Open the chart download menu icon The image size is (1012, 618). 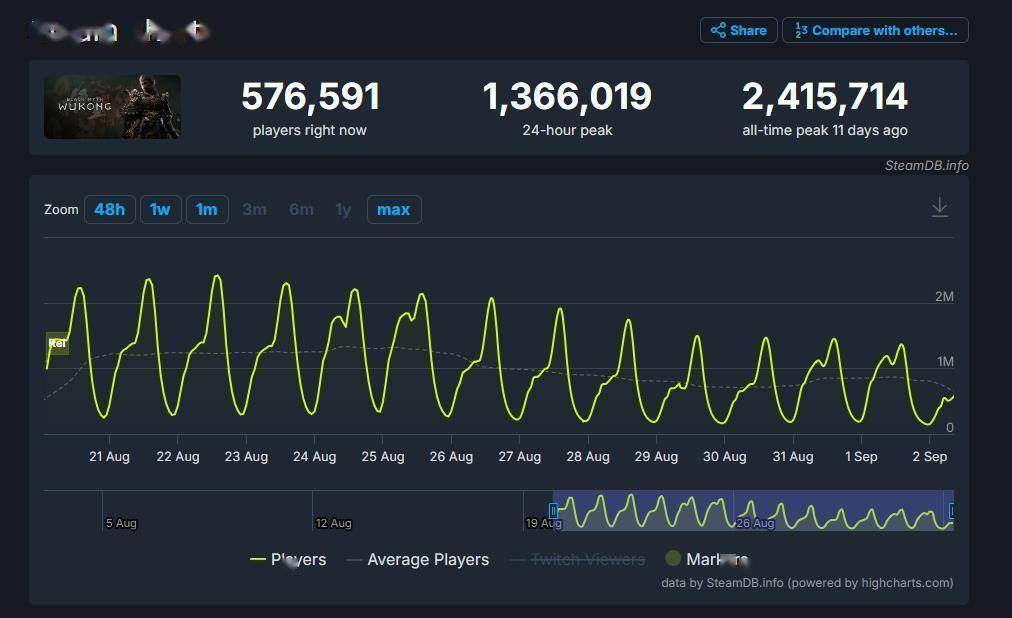click(x=939, y=207)
